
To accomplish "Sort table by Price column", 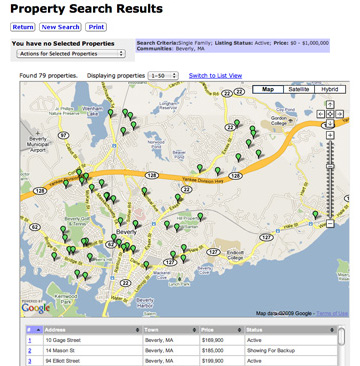I will 222,330.
